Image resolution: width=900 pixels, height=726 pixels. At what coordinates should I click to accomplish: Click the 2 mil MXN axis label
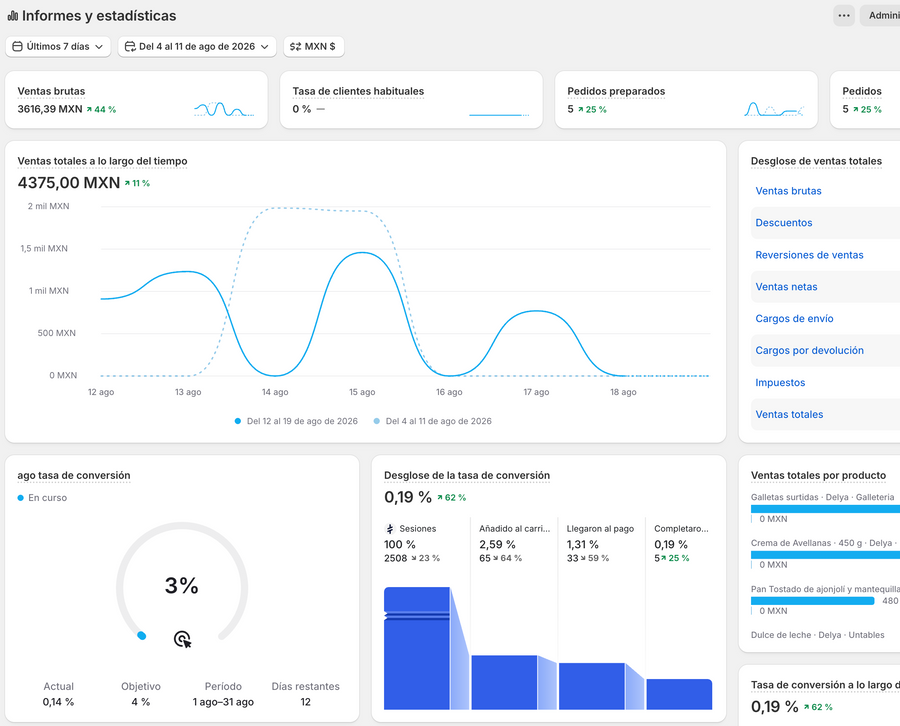(x=48, y=206)
